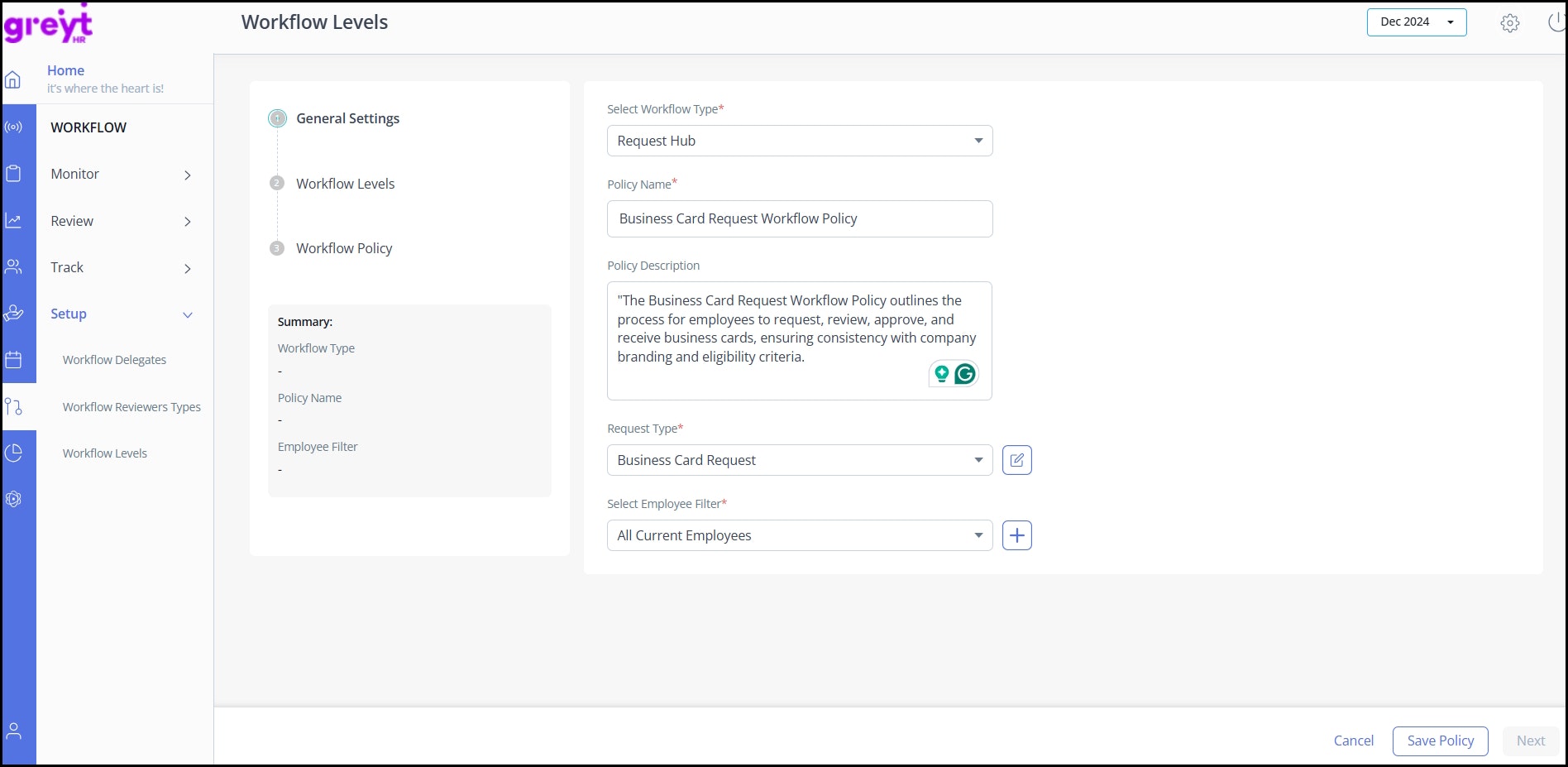
Task: Click the Policy Name summary label
Action: (x=309, y=398)
